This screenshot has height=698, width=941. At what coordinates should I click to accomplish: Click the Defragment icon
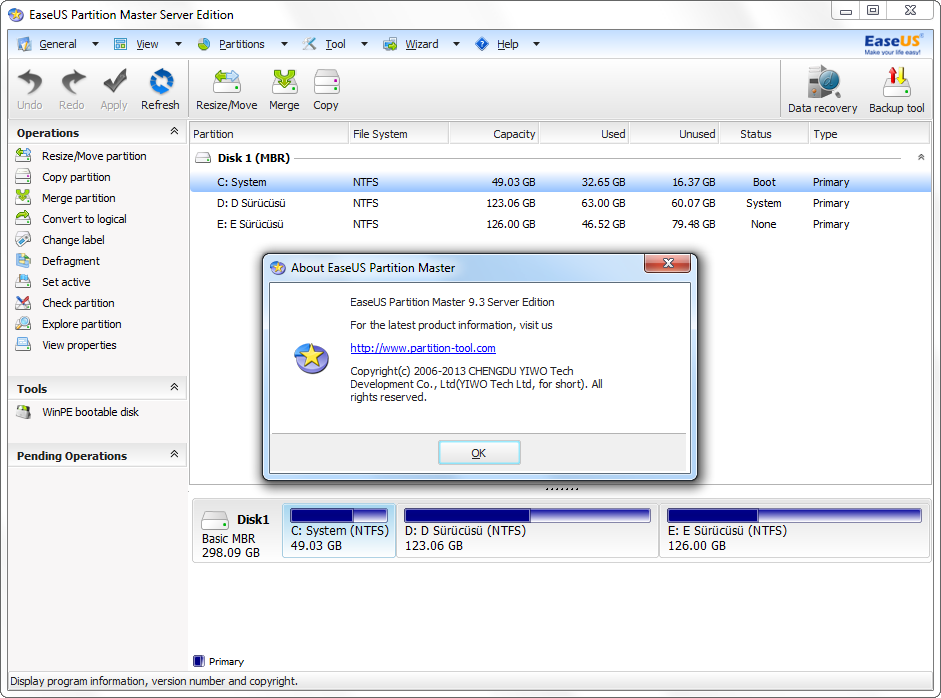click(23, 260)
